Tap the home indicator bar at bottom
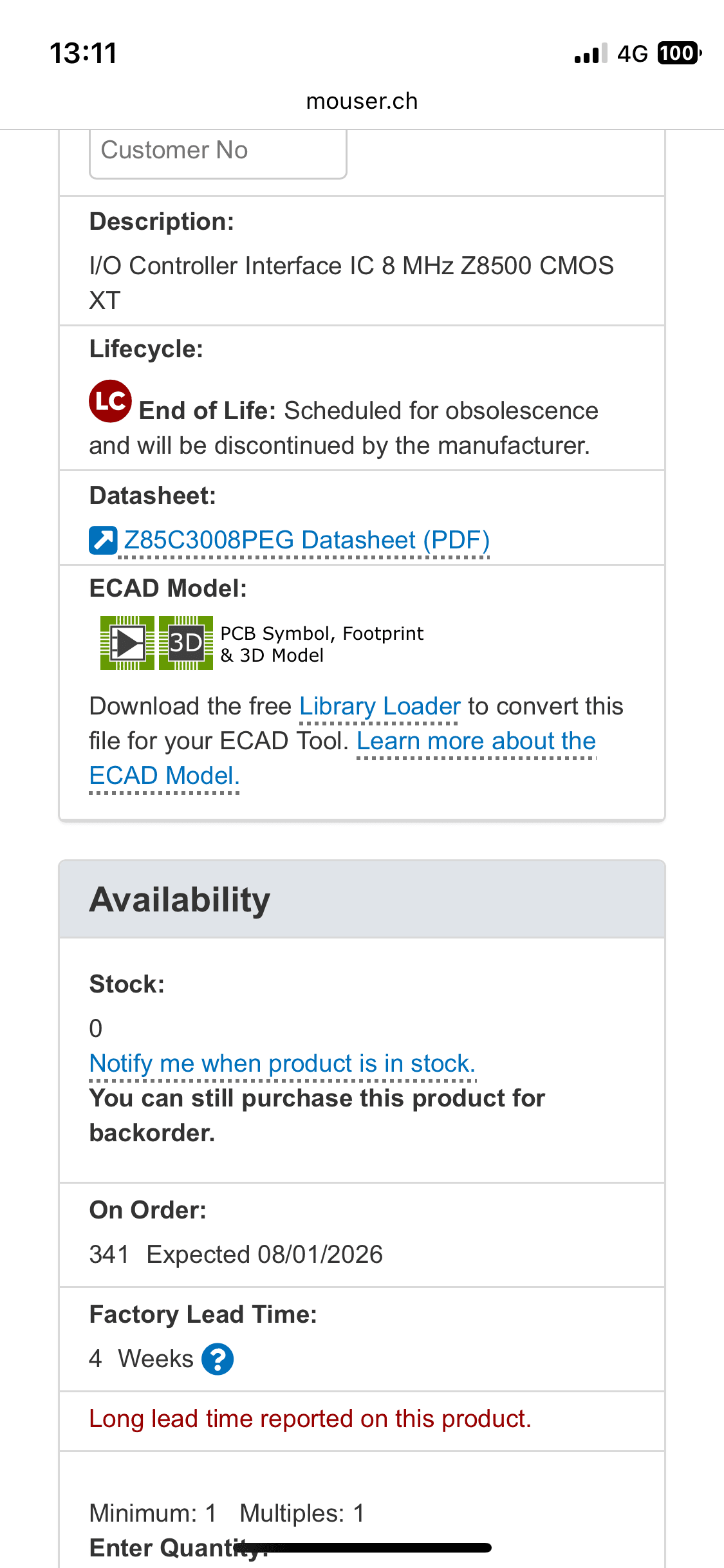The image size is (724, 1568). pyautogui.click(x=362, y=1547)
